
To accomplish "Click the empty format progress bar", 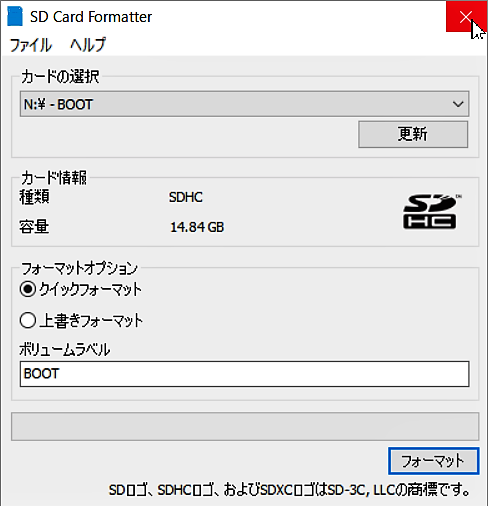I will click(245, 426).
